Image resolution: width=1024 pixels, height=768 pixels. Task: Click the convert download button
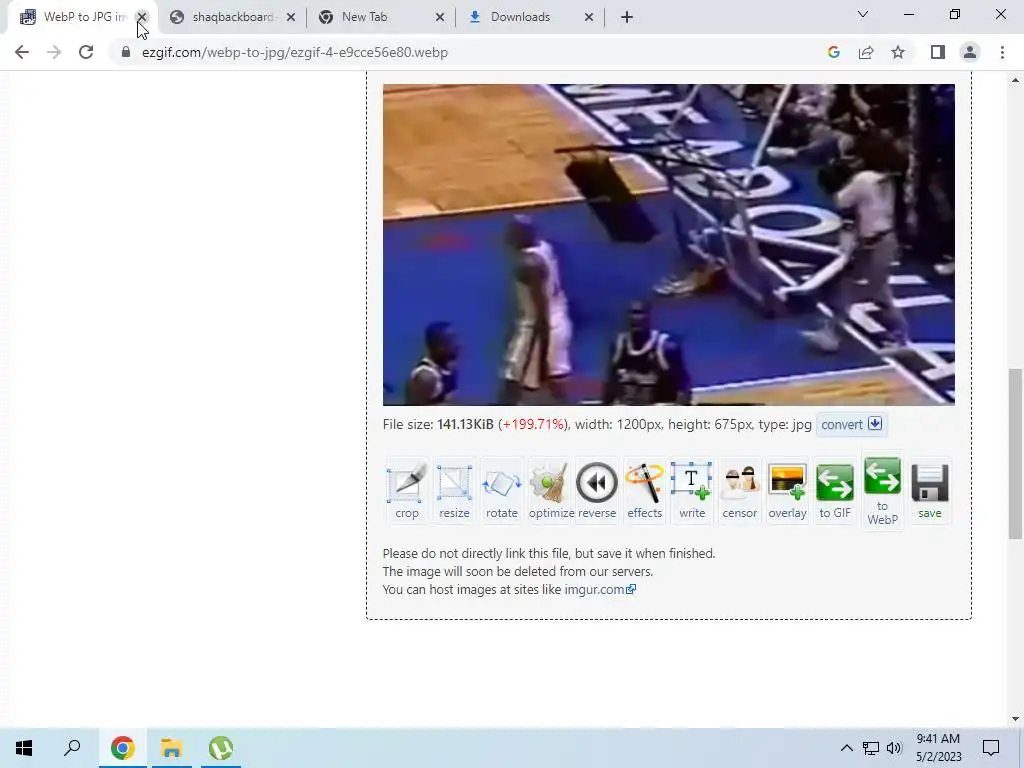coord(852,424)
